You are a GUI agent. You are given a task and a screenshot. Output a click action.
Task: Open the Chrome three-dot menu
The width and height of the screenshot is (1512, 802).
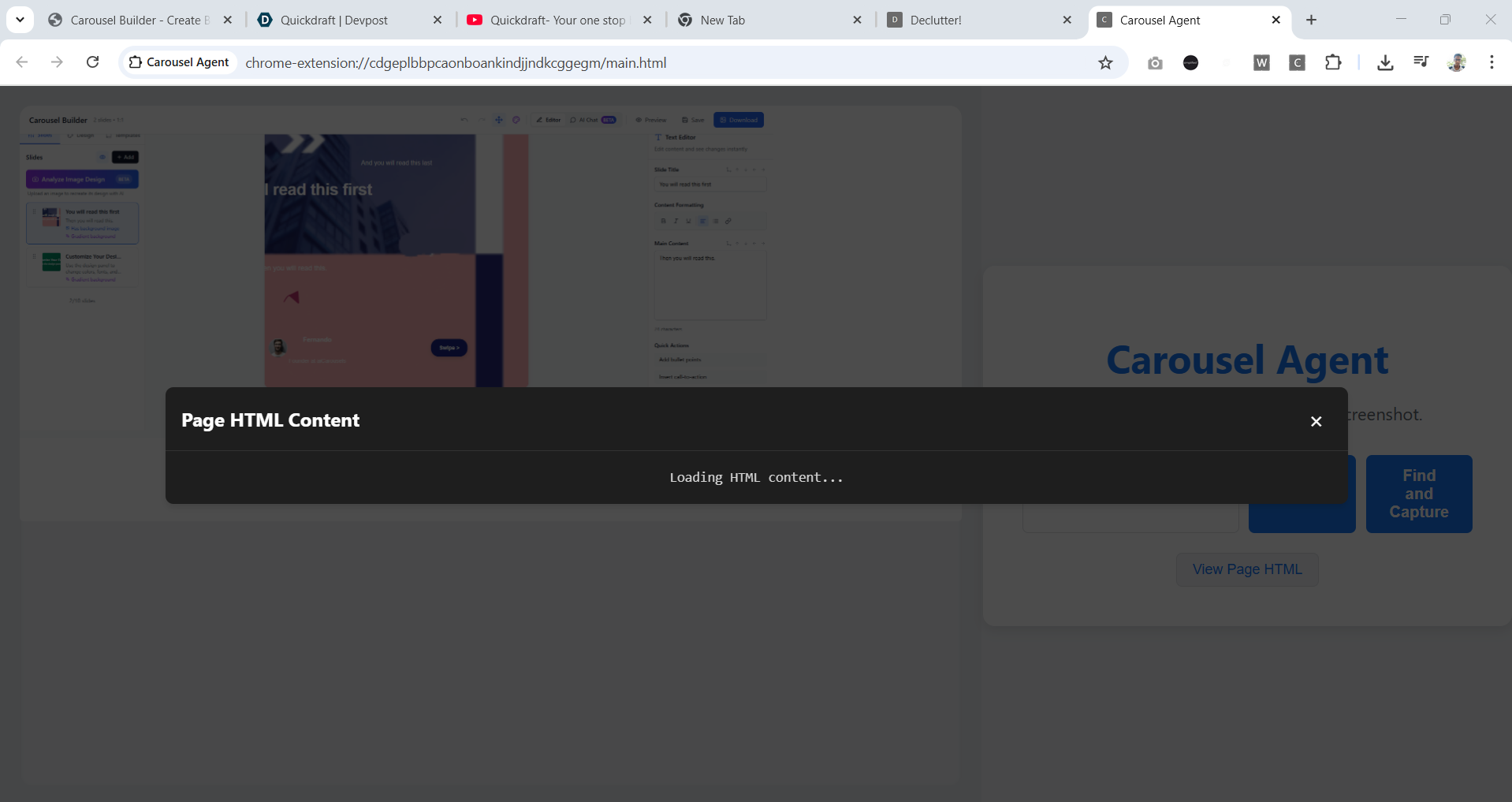1492,62
